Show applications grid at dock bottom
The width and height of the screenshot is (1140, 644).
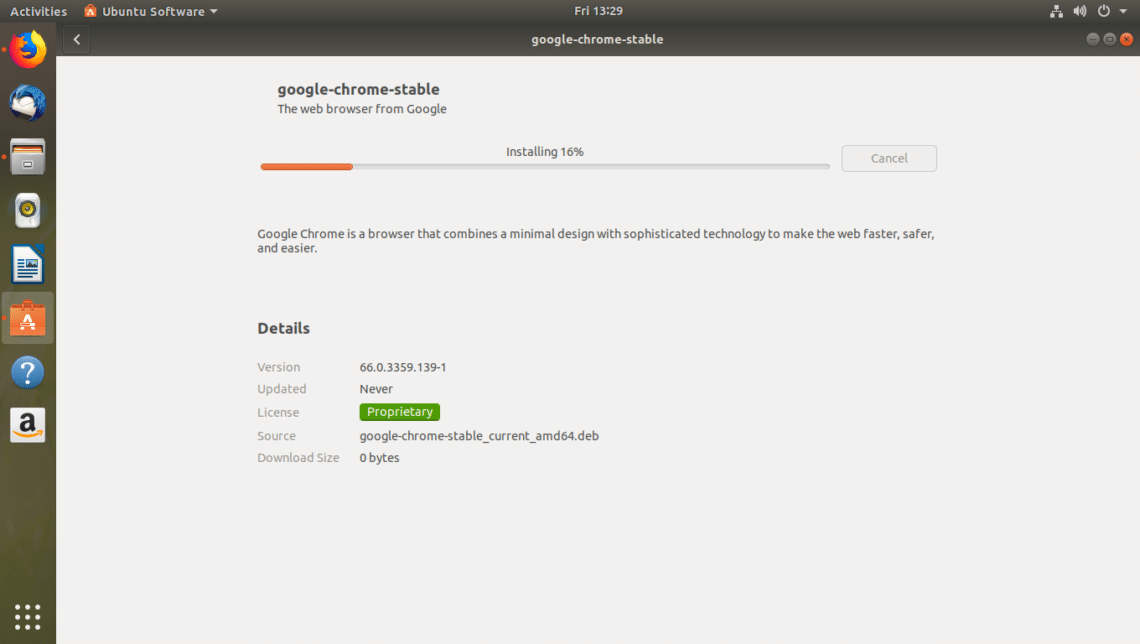[x=28, y=617]
